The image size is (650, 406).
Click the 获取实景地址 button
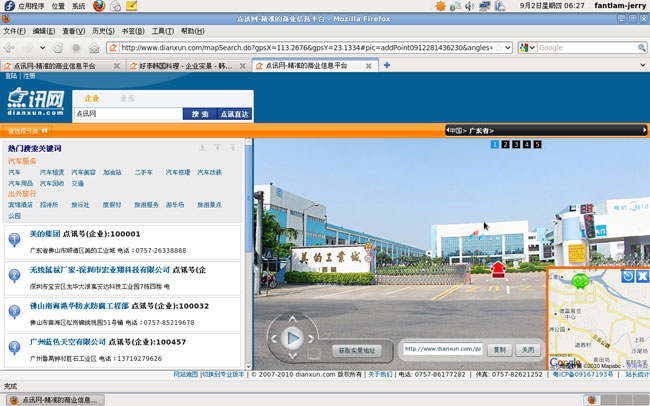click(x=357, y=350)
